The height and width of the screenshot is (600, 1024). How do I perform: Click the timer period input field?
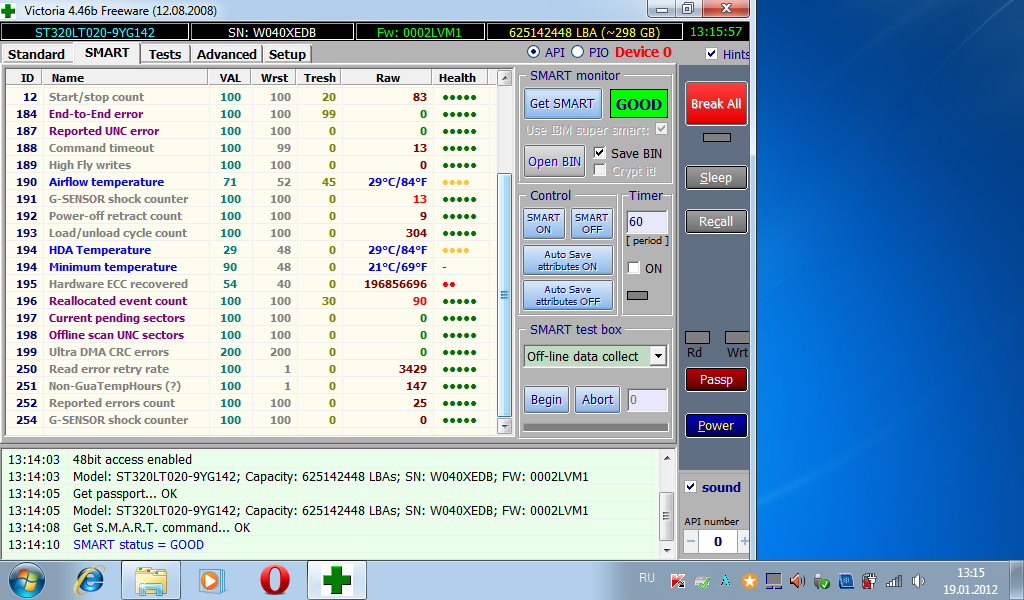point(646,222)
